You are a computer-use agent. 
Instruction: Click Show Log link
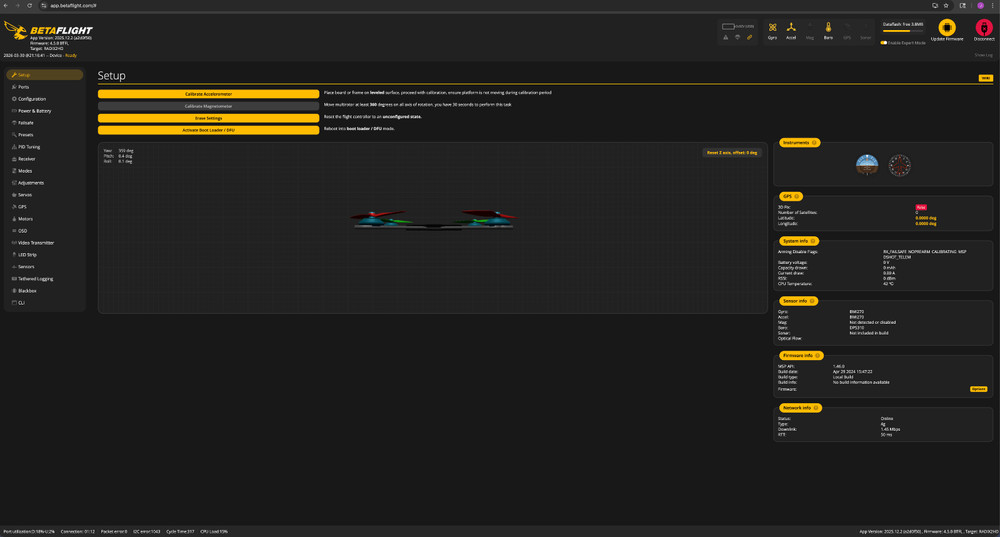(983, 55)
